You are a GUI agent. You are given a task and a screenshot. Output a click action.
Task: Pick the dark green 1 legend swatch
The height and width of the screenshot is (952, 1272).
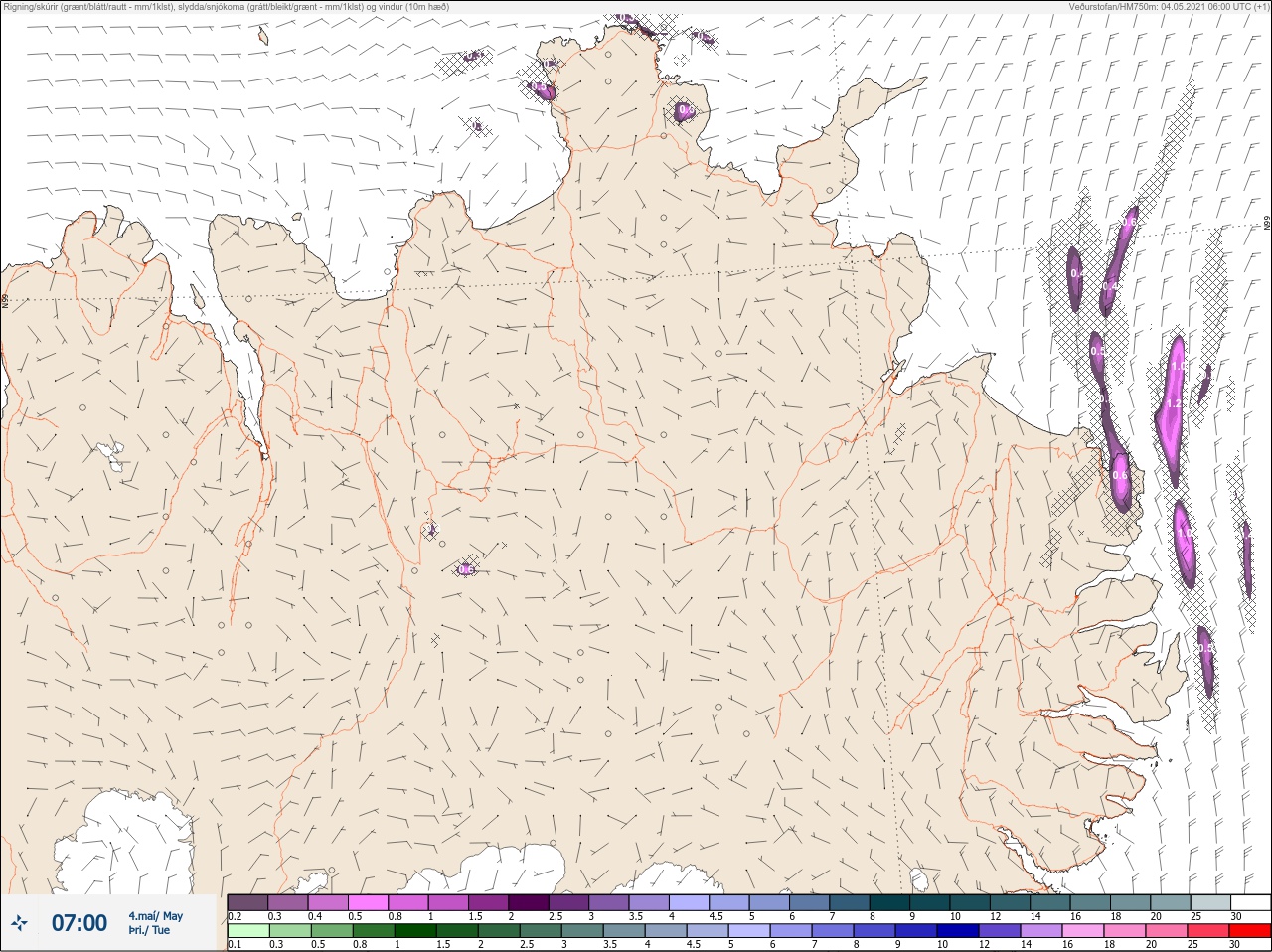tap(415, 931)
